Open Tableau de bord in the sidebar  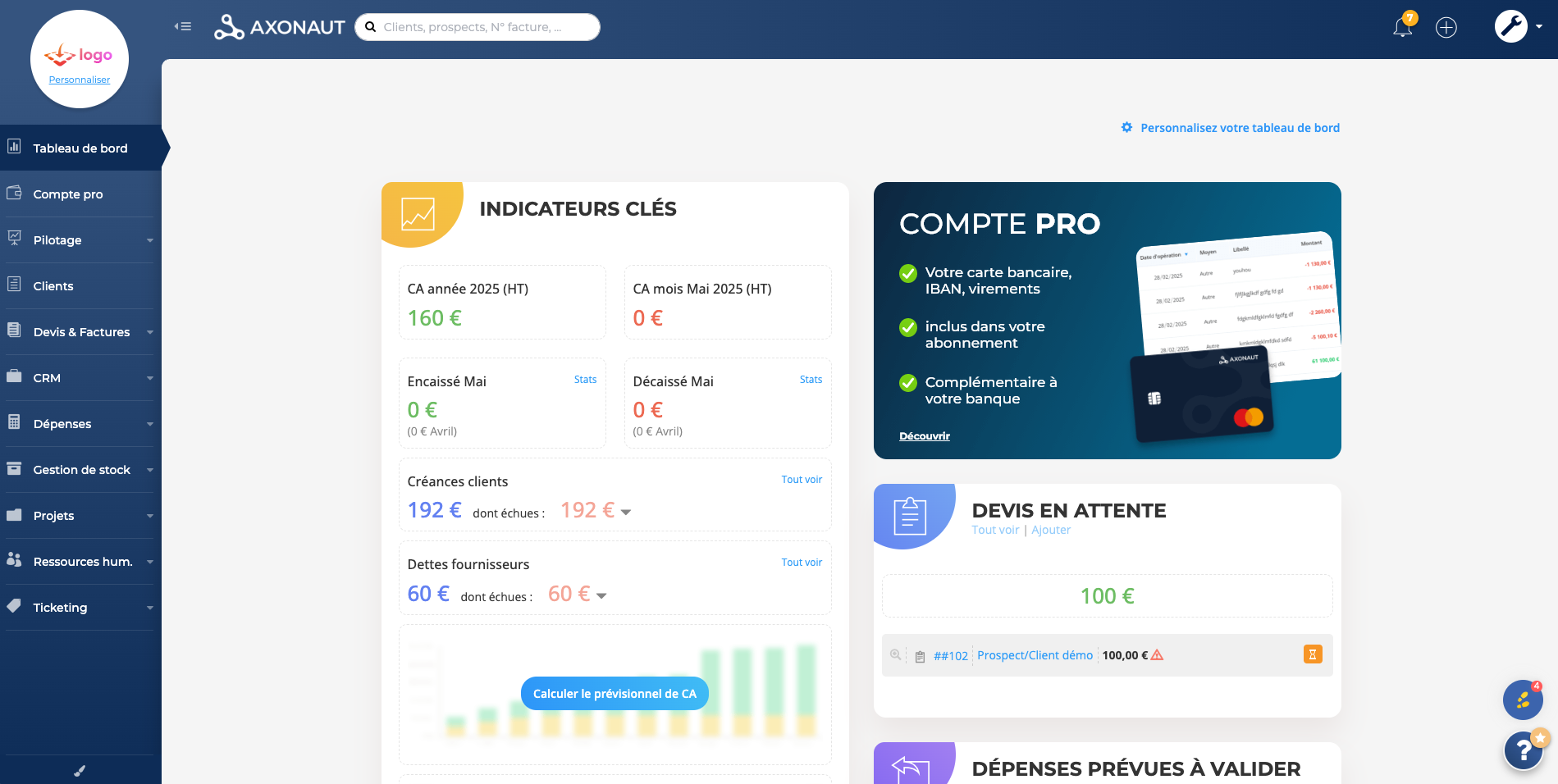click(x=80, y=148)
